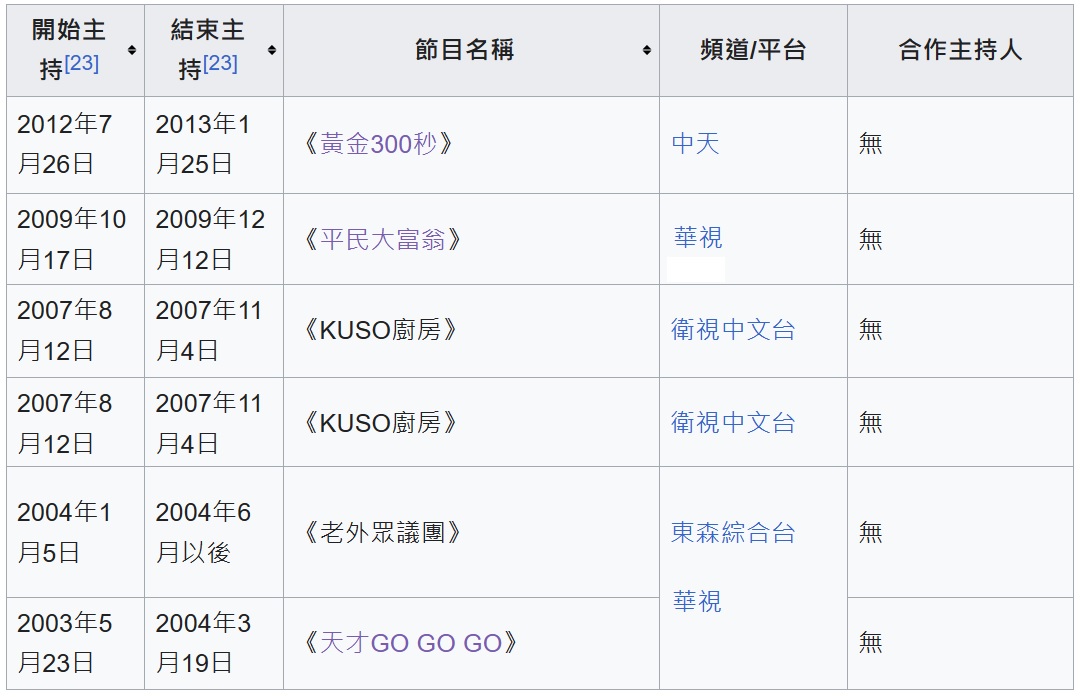Click the 2004年6月以後 end date cell
This screenshot has width=1080, height=697.
tap(203, 532)
